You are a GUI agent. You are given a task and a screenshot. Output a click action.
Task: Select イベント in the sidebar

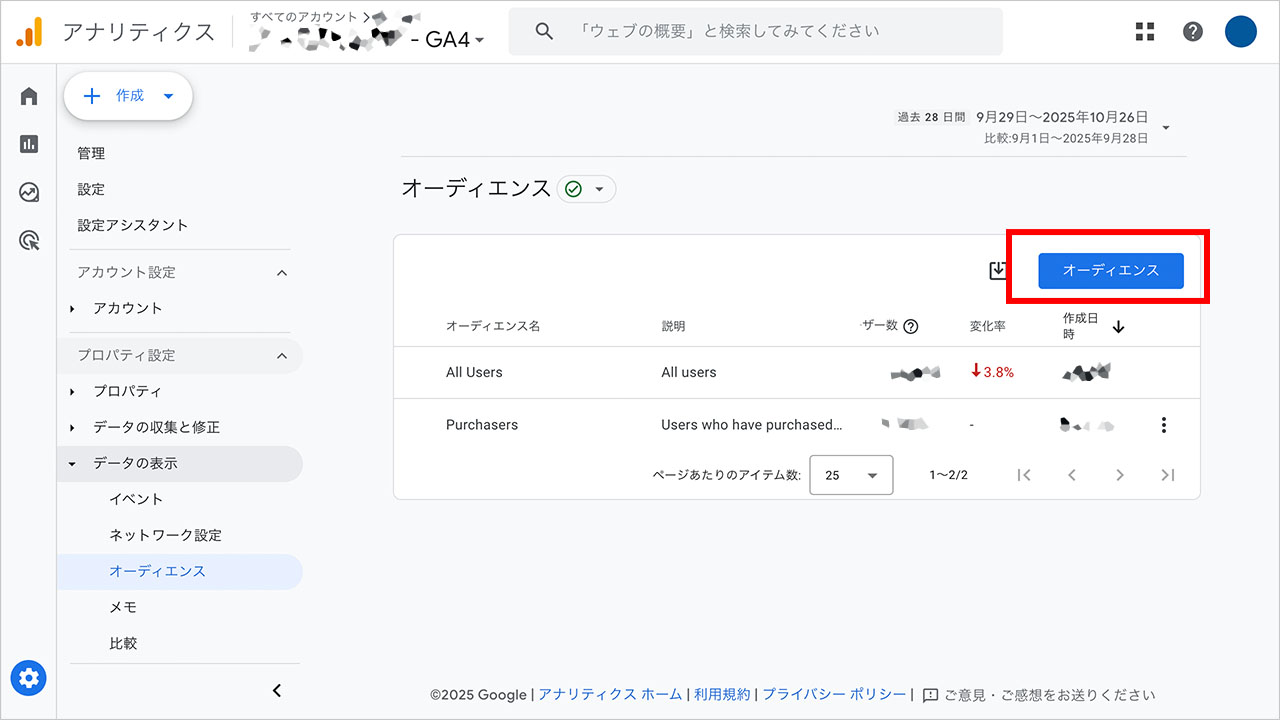pos(136,499)
